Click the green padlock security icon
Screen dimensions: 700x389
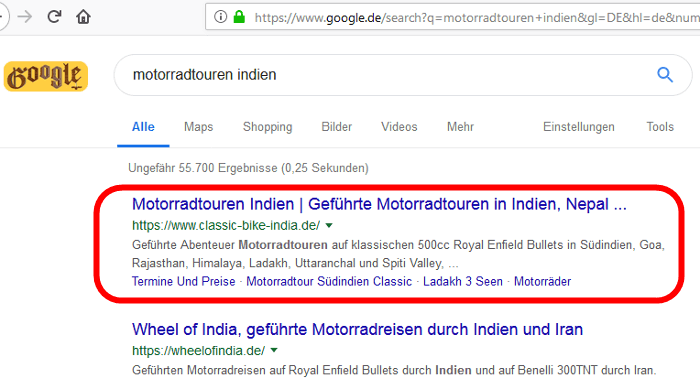[x=239, y=17]
